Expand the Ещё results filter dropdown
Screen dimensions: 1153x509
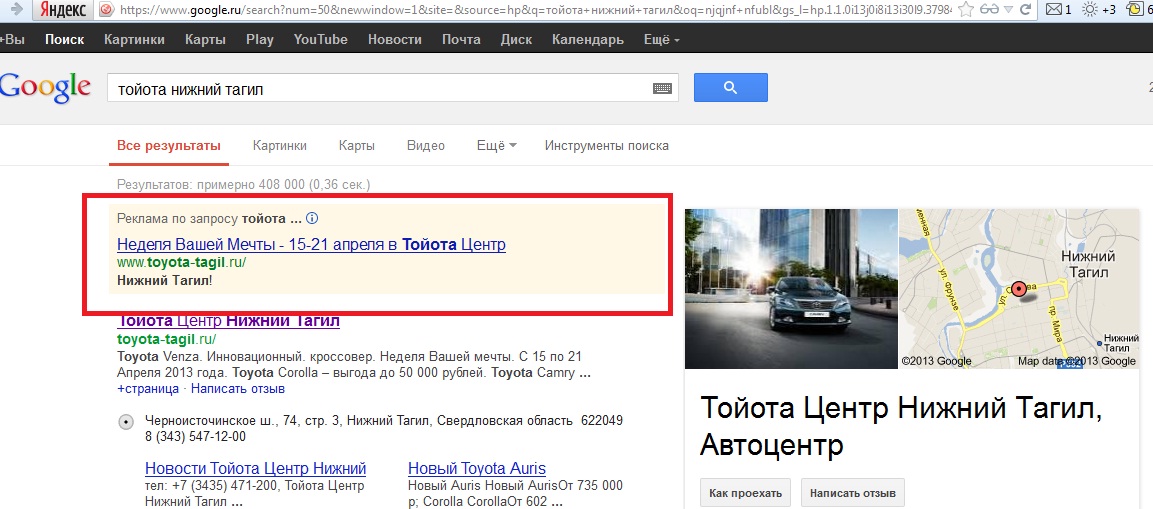click(x=497, y=146)
